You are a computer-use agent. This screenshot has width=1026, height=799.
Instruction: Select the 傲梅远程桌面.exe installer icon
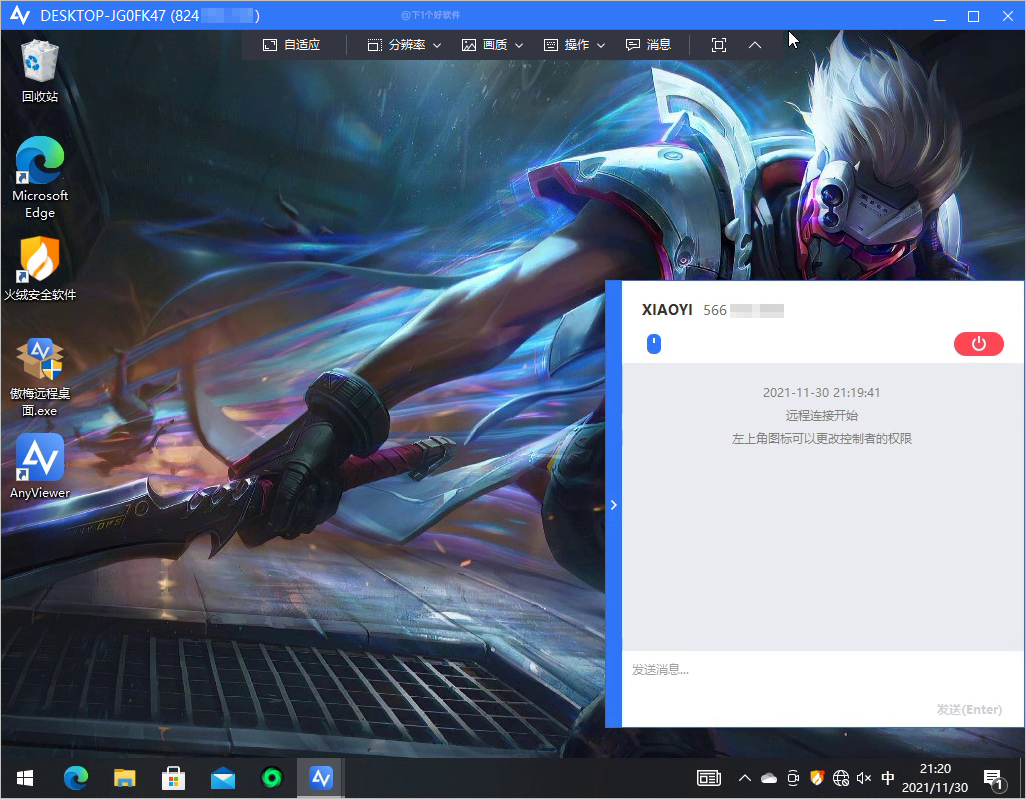pyautogui.click(x=40, y=375)
